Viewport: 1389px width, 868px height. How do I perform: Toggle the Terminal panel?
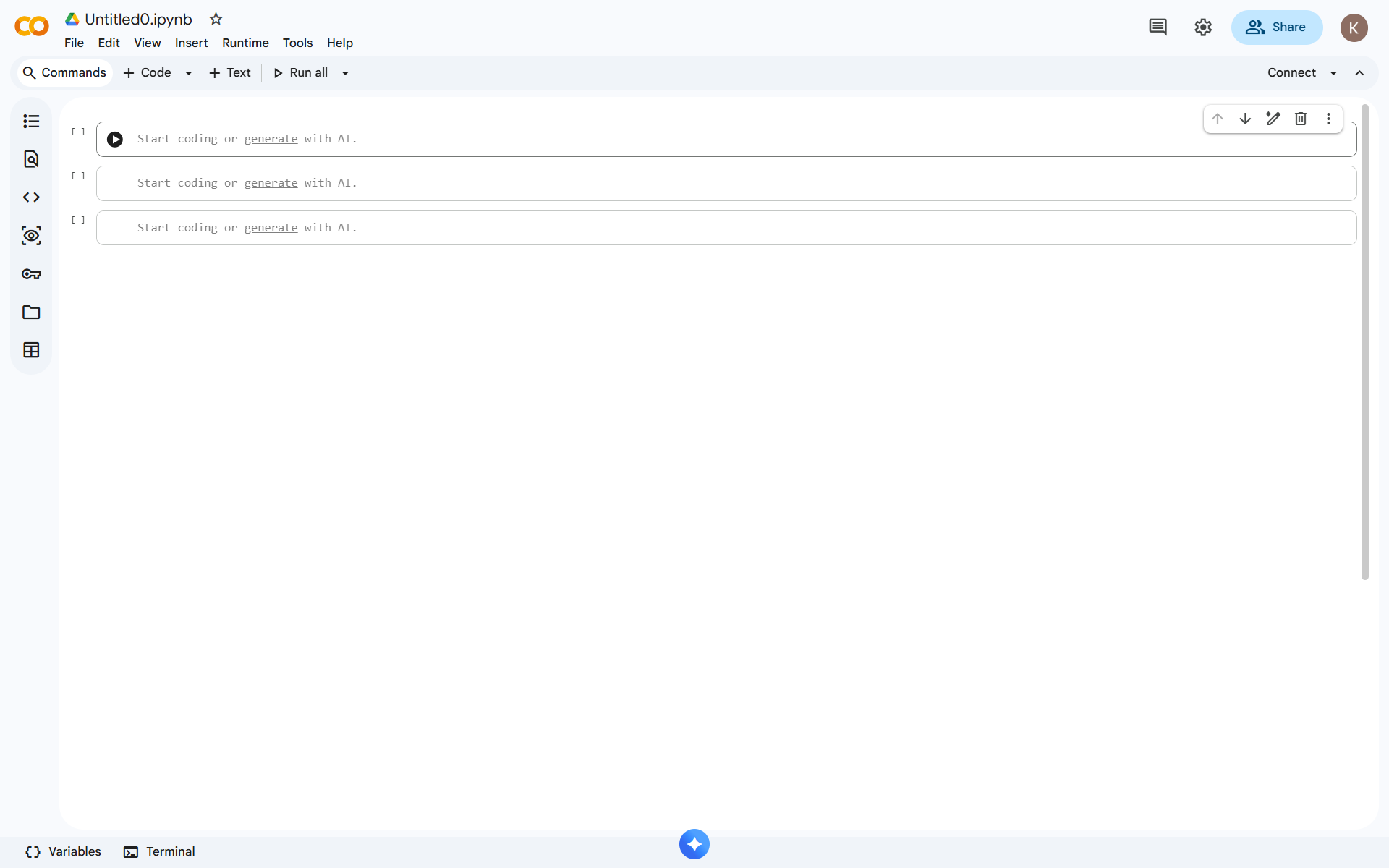[159, 851]
